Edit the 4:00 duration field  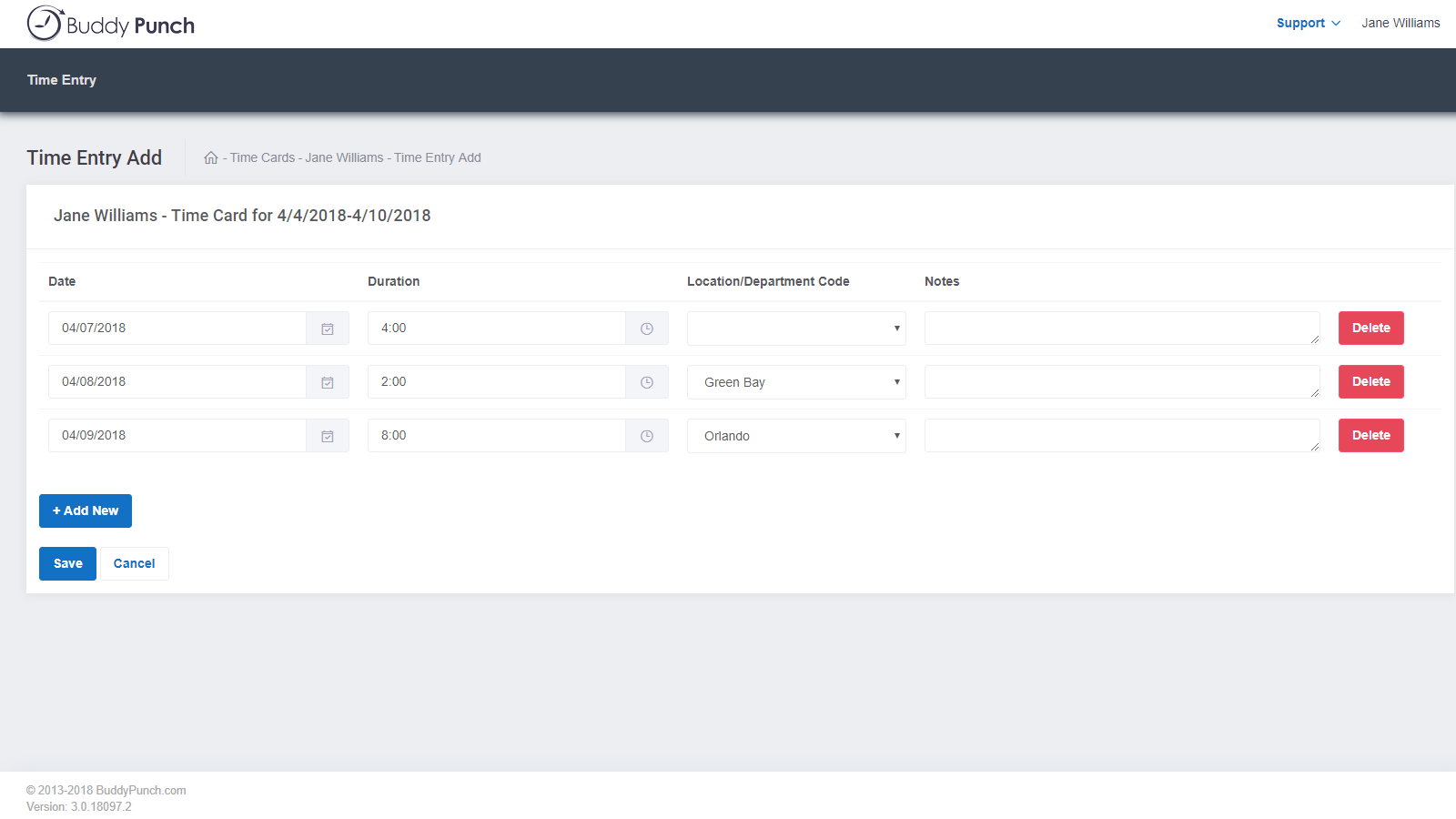[497, 329]
